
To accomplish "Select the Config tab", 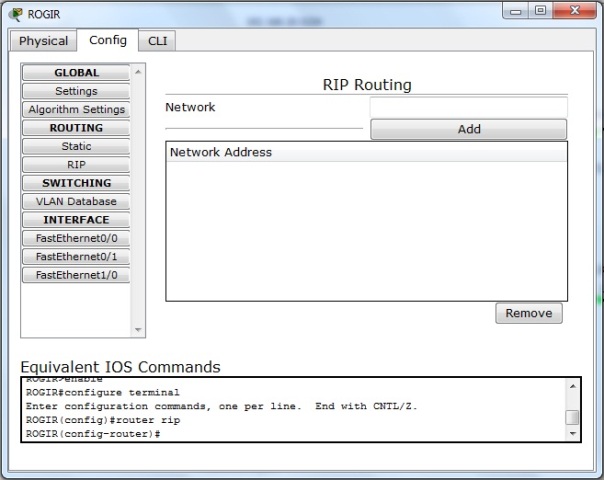I will (108, 40).
